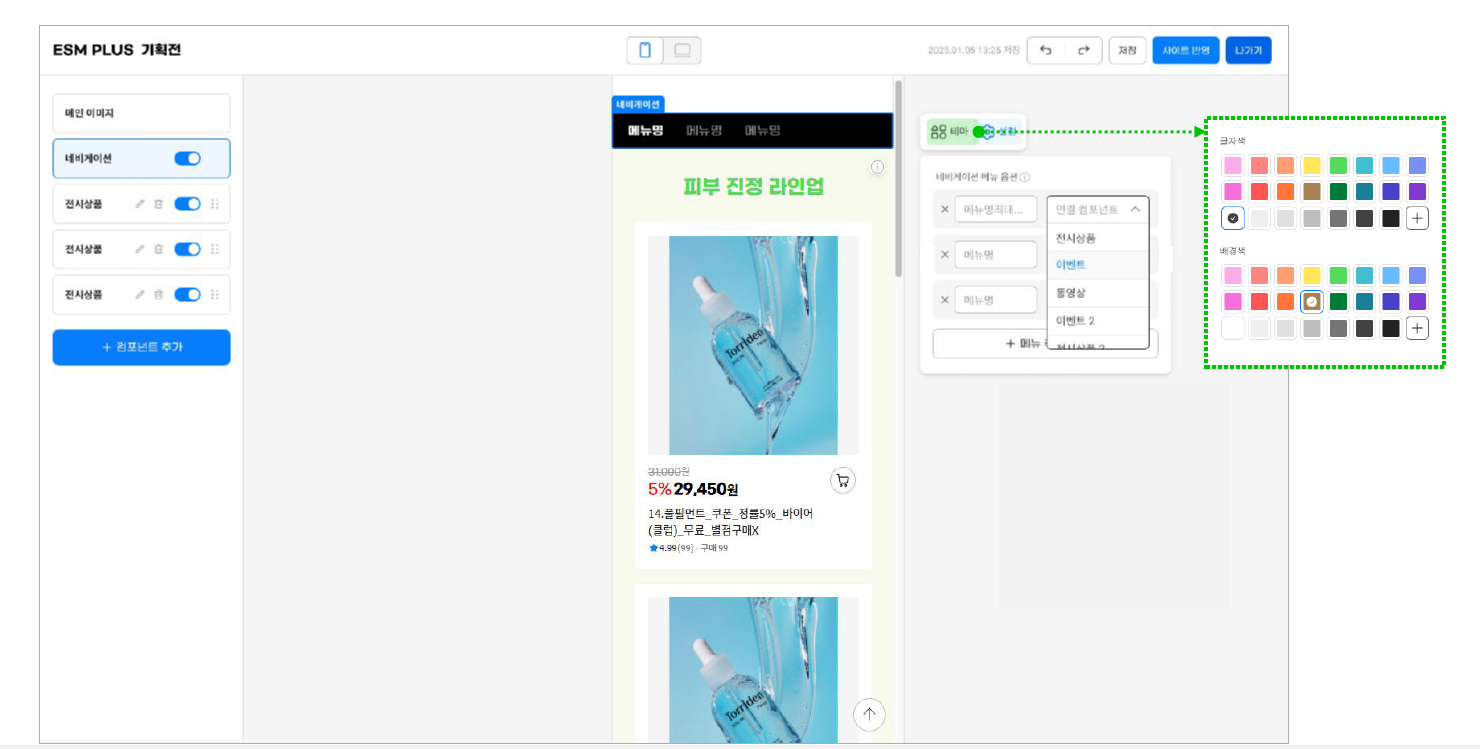Click info icon beside 네비게이션 메뉴 옵션
The width and height of the screenshot is (1480, 749).
click(1025, 177)
